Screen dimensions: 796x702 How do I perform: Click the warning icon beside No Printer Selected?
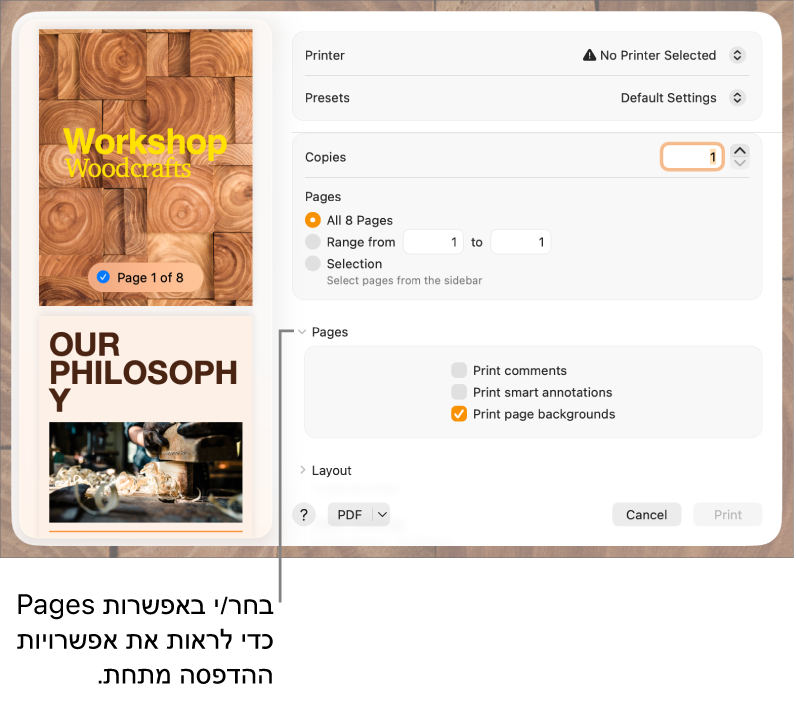coord(589,55)
